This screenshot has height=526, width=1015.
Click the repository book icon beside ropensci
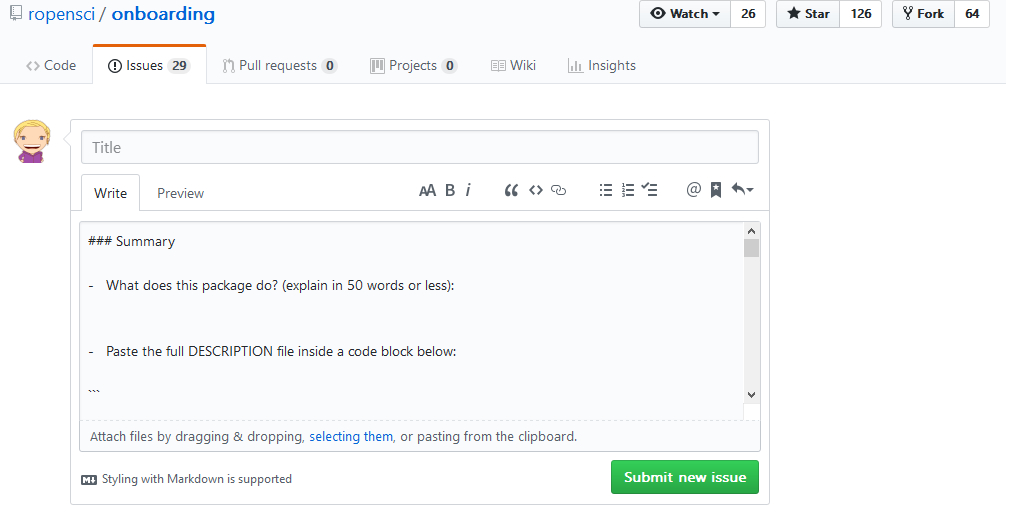click(x=16, y=13)
